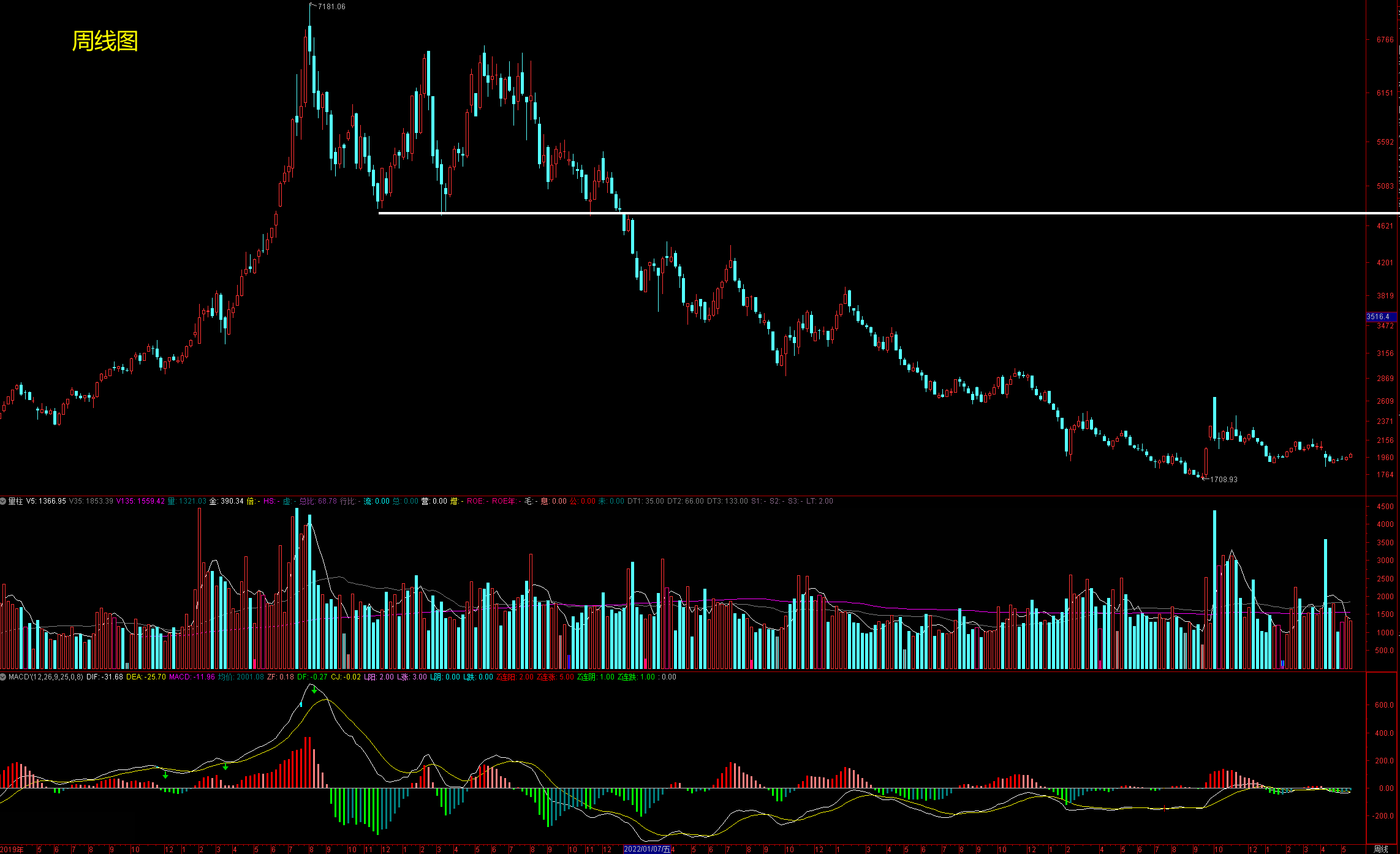Click the 量柱 indicator name label
The image size is (1400, 854).
(x=15, y=501)
